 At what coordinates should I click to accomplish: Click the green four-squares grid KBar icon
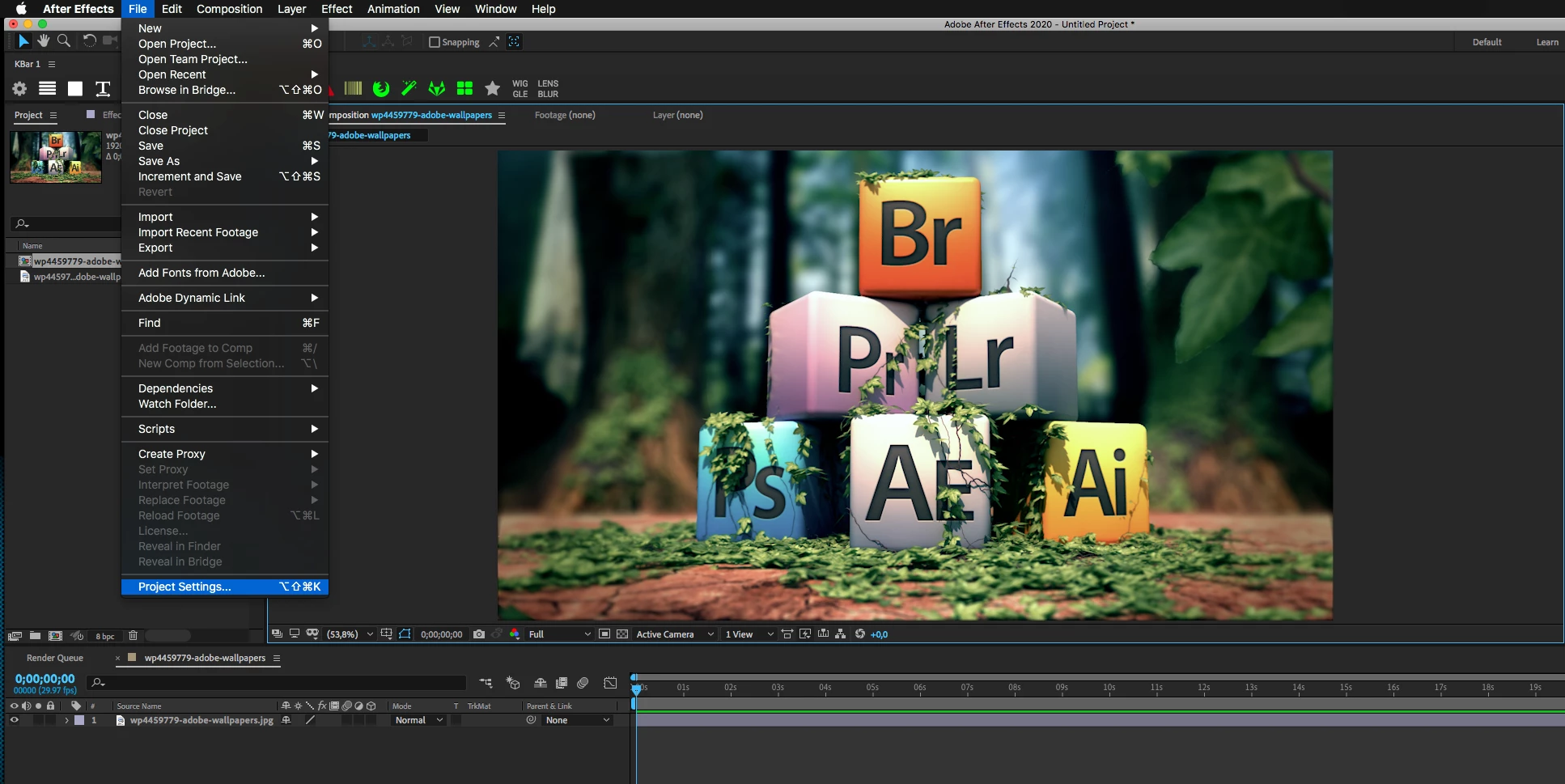(464, 88)
